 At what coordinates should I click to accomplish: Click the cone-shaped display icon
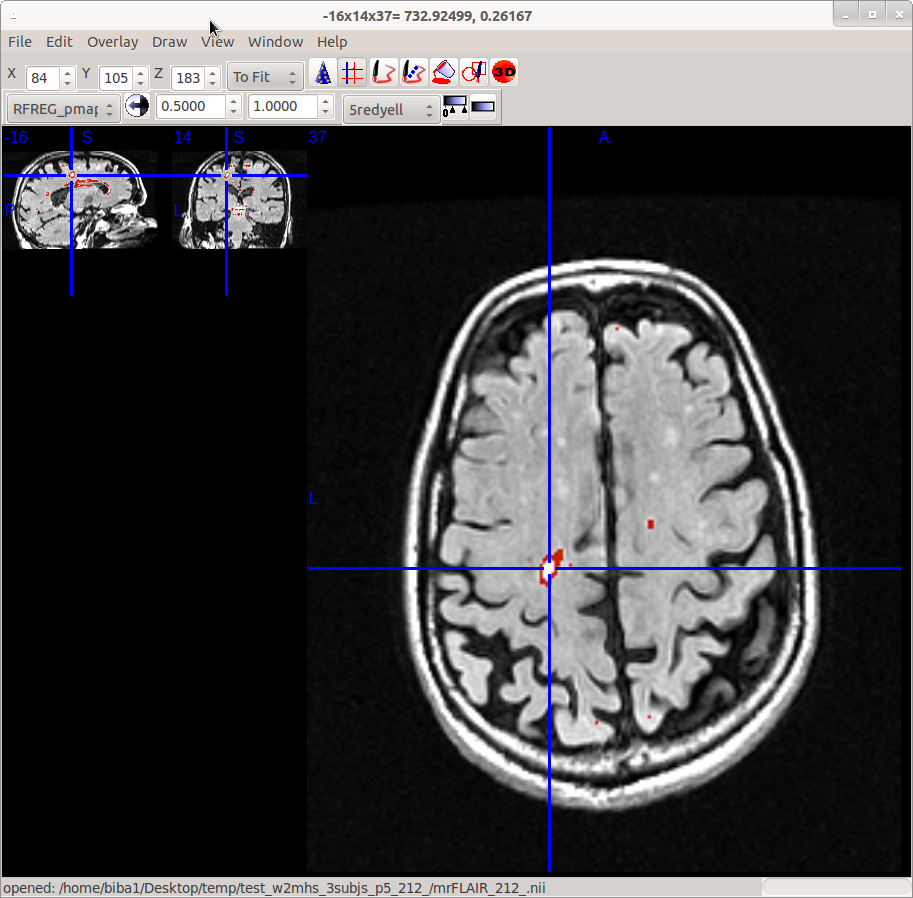pyautogui.click(x=322, y=73)
